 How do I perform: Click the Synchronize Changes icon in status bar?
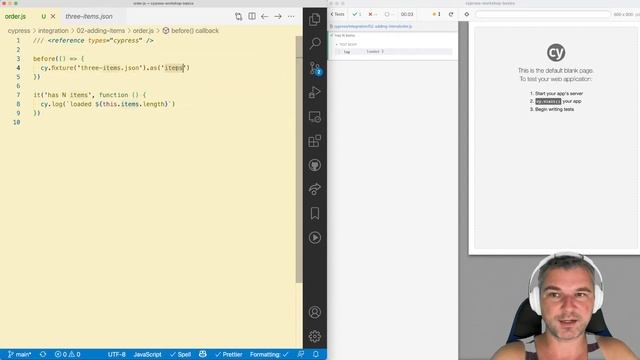tap(43, 354)
